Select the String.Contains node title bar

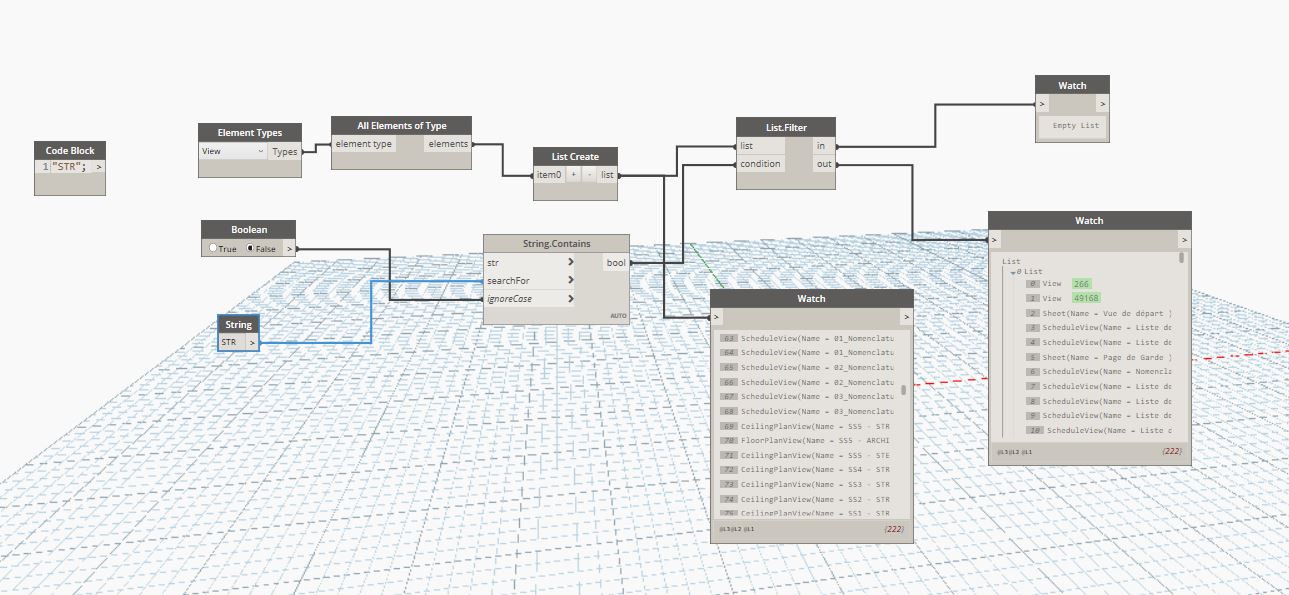coord(556,244)
